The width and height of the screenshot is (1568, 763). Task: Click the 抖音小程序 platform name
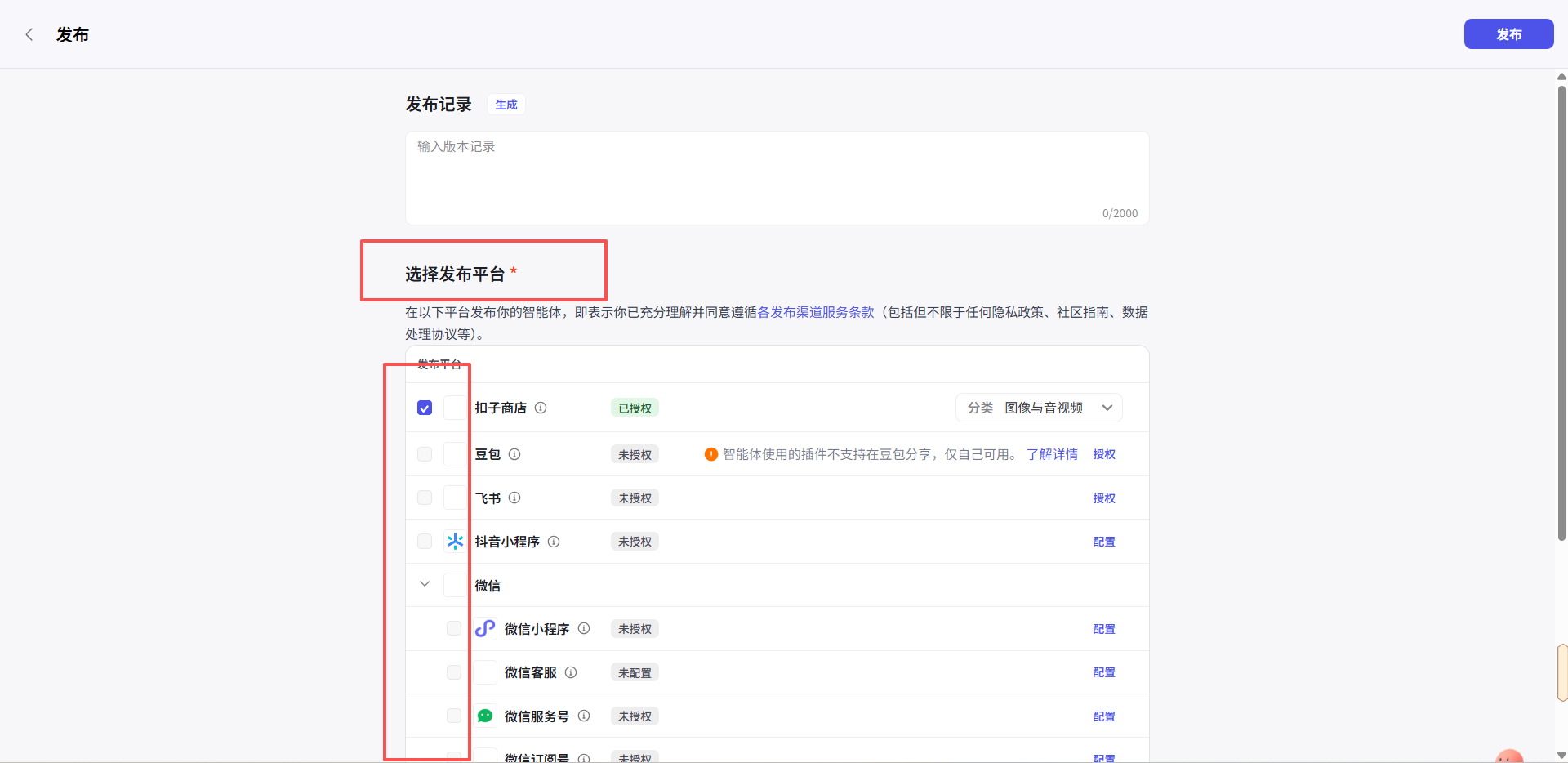(507, 542)
